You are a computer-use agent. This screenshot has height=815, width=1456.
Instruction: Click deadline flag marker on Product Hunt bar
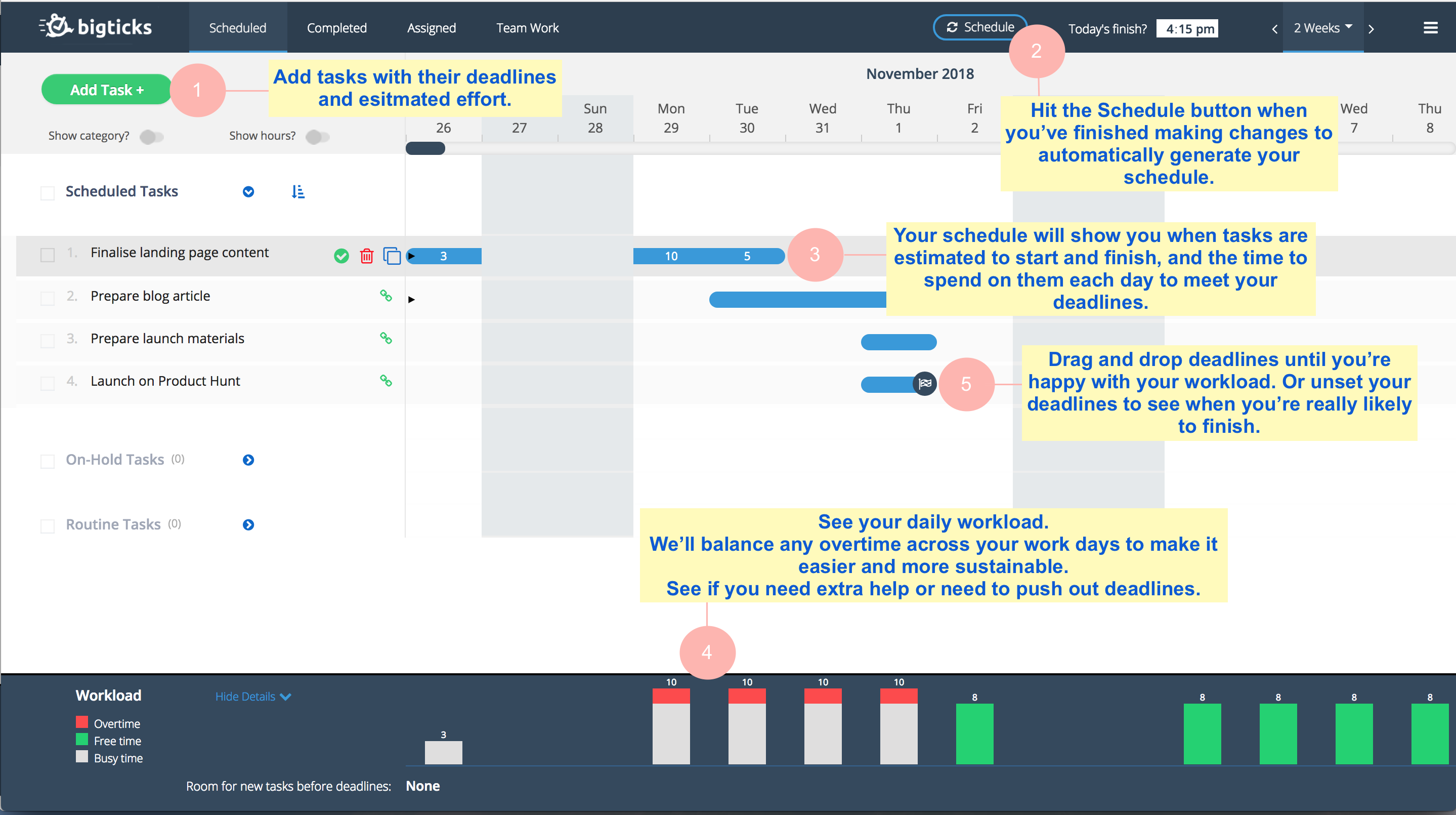[925, 384]
